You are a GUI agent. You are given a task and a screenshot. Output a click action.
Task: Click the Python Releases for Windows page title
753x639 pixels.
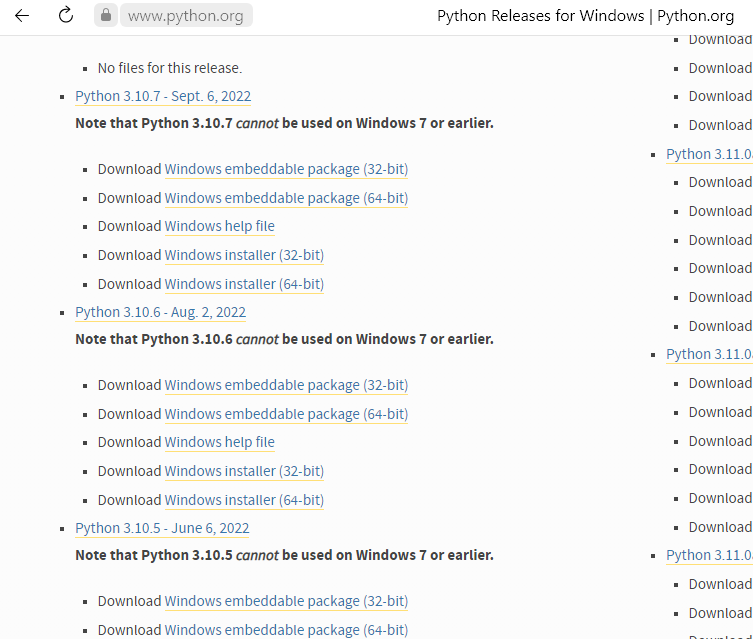click(x=585, y=16)
